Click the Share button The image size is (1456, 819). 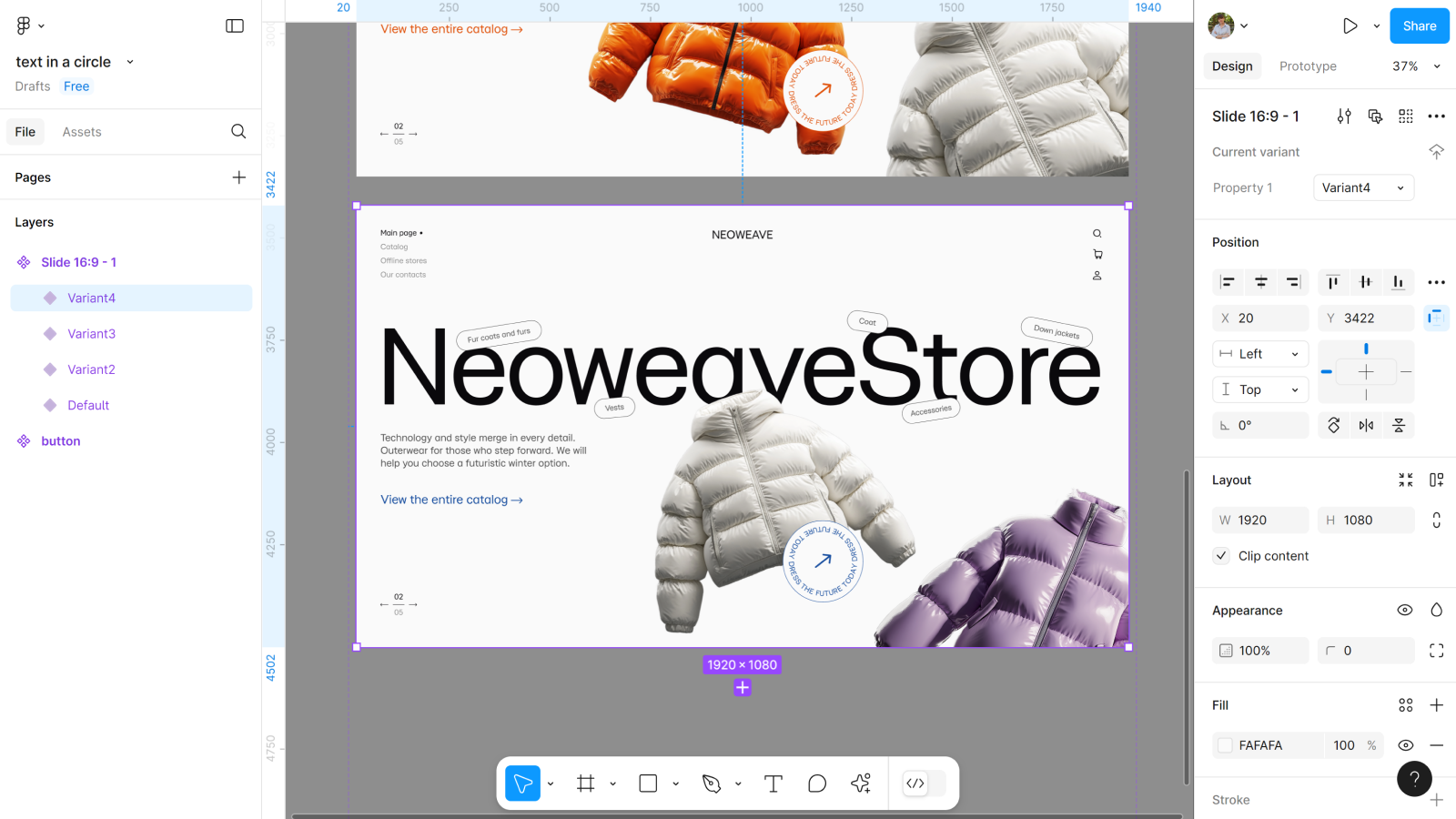tap(1419, 26)
